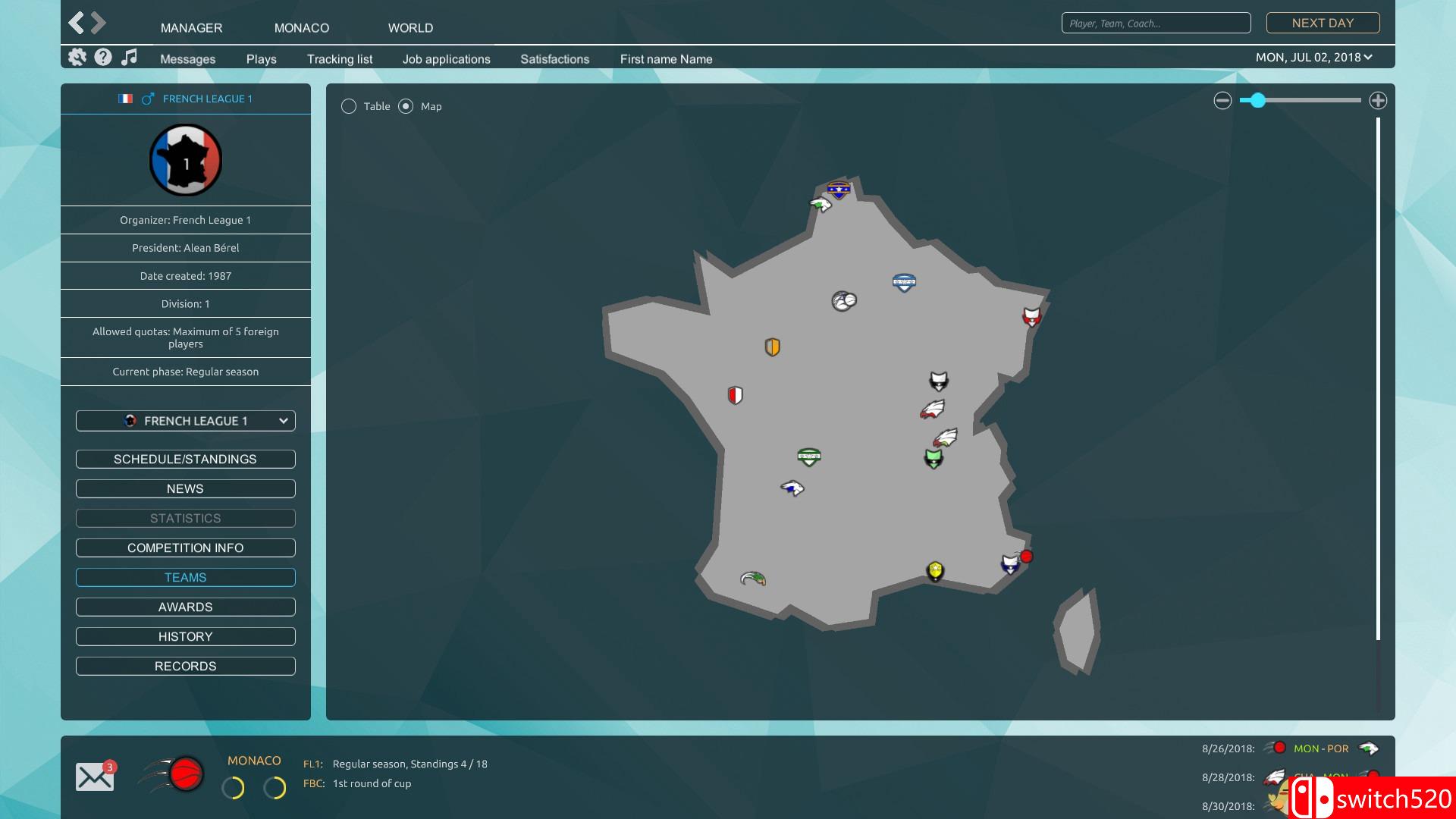The height and width of the screenshot is (819, 1456).
Task: Select the Map view radio button
Action: [x=406, y=106]
